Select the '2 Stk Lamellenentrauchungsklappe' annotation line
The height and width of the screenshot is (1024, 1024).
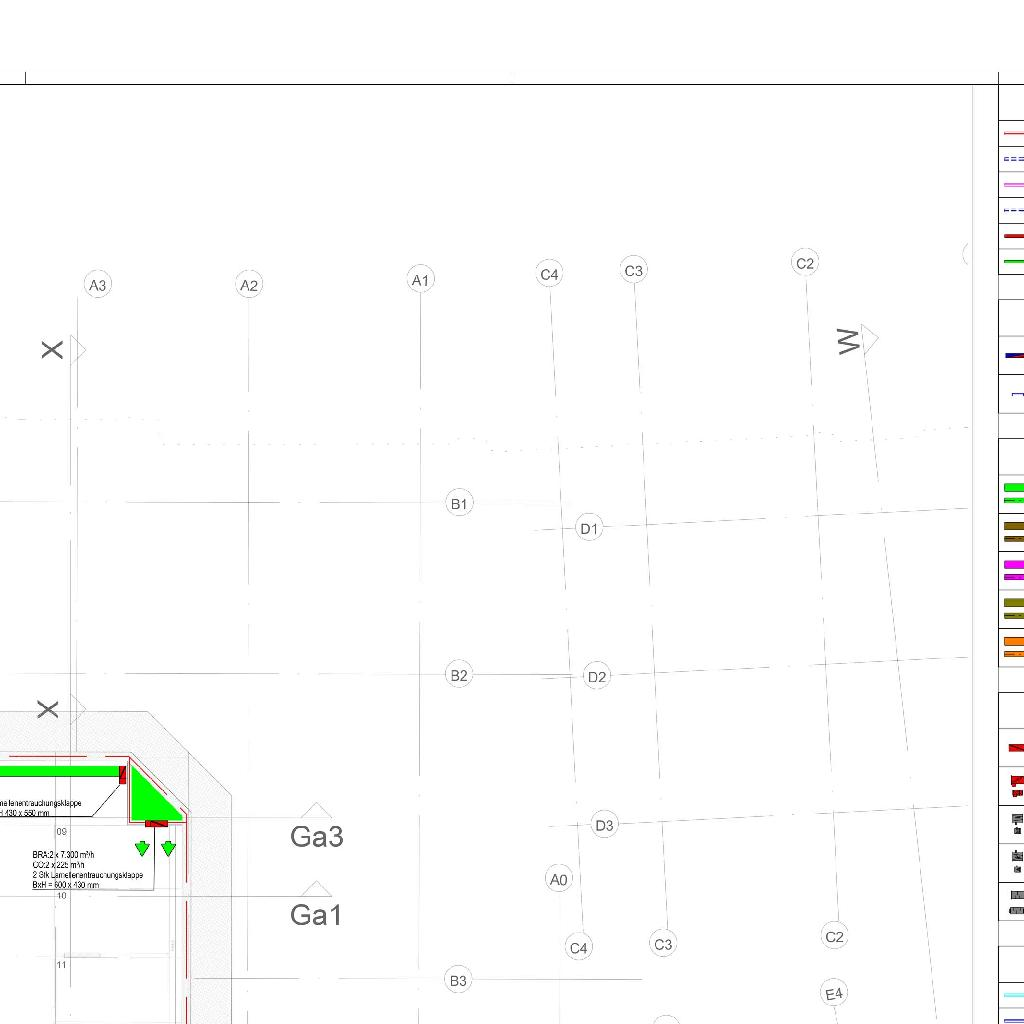tap(88, 875)
